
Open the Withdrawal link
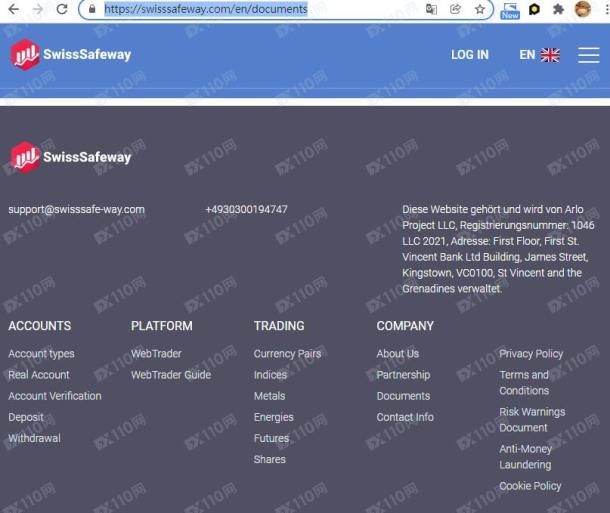click(x=34, y=438)
